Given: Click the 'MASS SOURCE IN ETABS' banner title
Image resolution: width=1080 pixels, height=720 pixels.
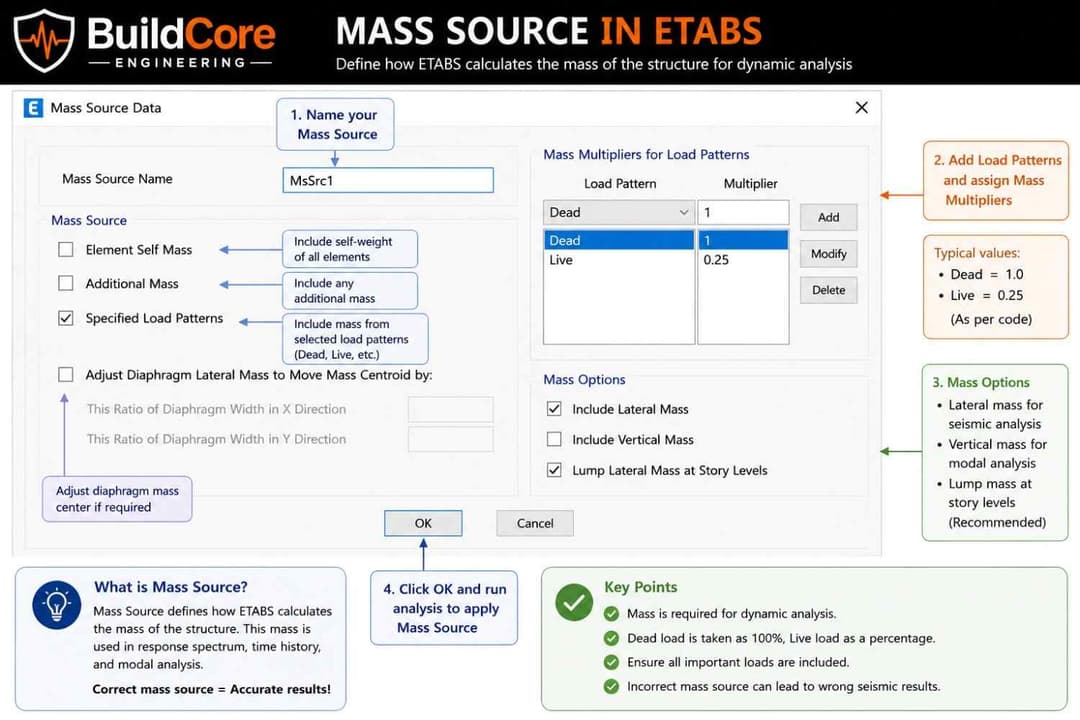Looking at the screenshot, I should [549, 31].
